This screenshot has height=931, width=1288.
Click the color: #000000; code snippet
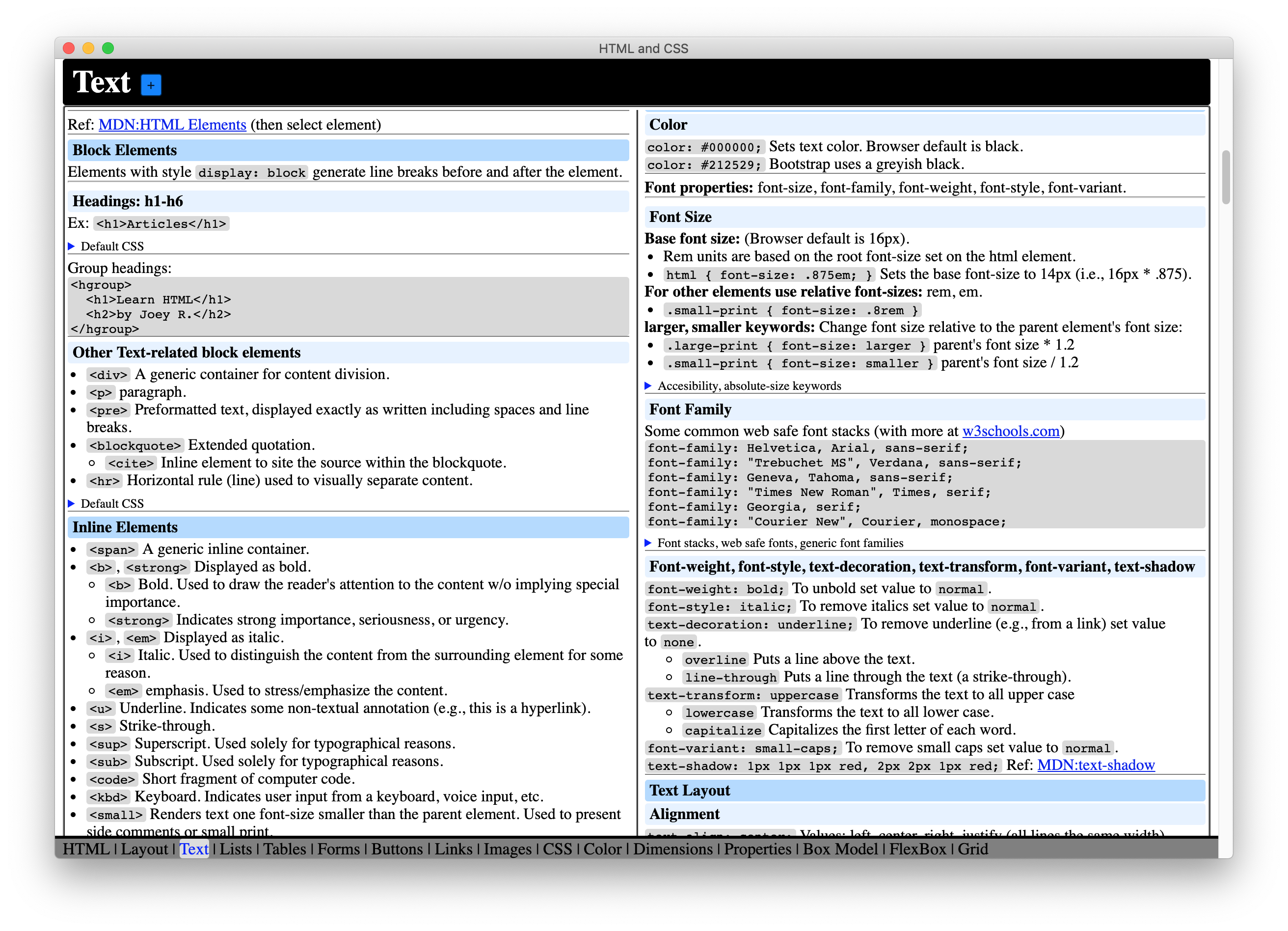pos(705,148)
